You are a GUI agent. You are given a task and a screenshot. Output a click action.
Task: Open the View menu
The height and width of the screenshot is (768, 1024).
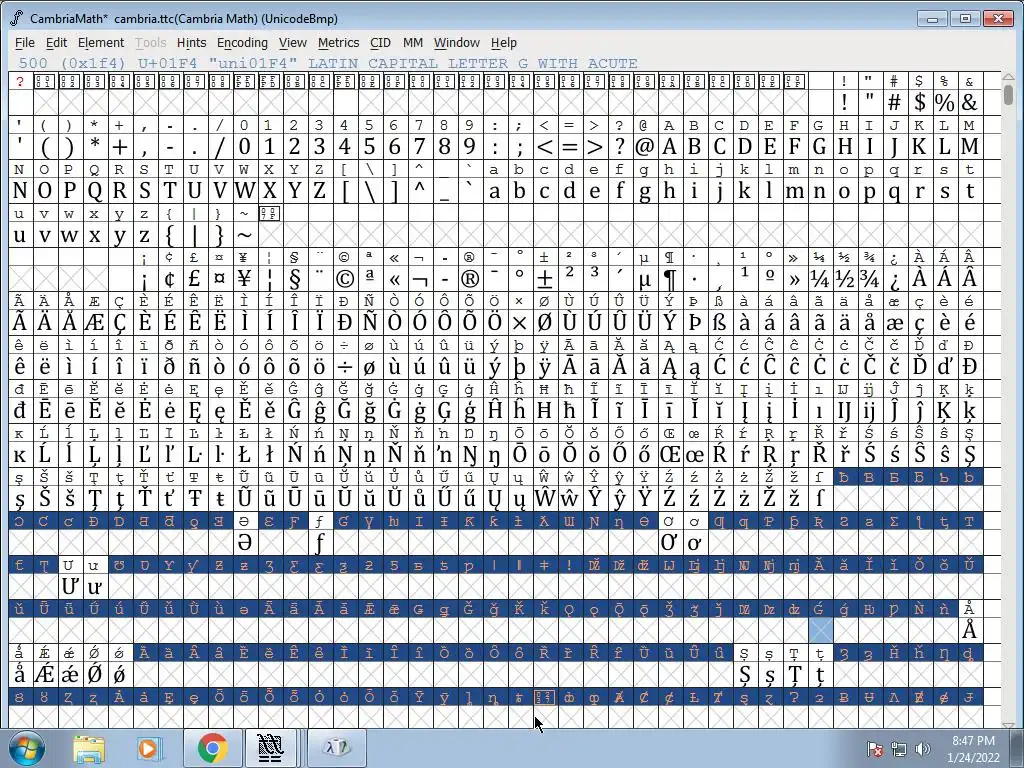293,42
